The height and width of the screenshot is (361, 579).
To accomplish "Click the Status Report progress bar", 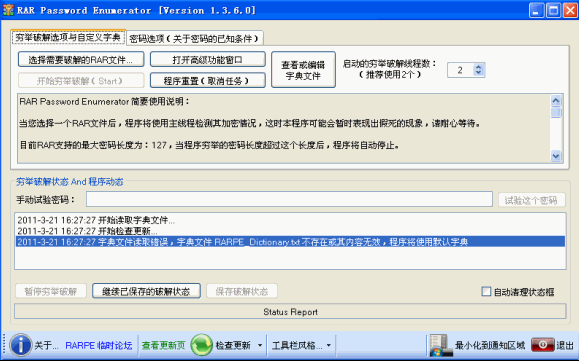I will (290, 311).
